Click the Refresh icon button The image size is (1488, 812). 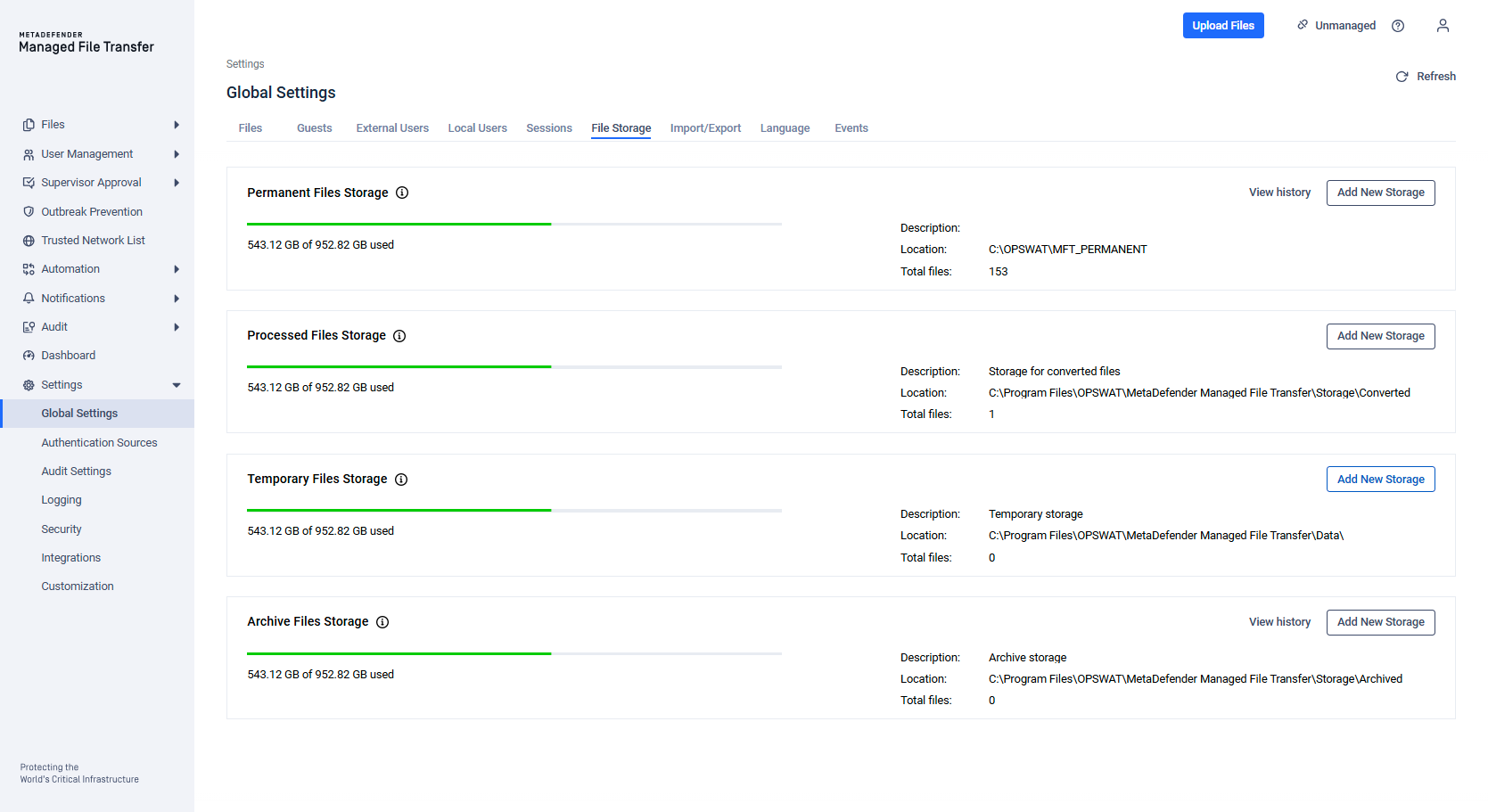point(1402,77)
